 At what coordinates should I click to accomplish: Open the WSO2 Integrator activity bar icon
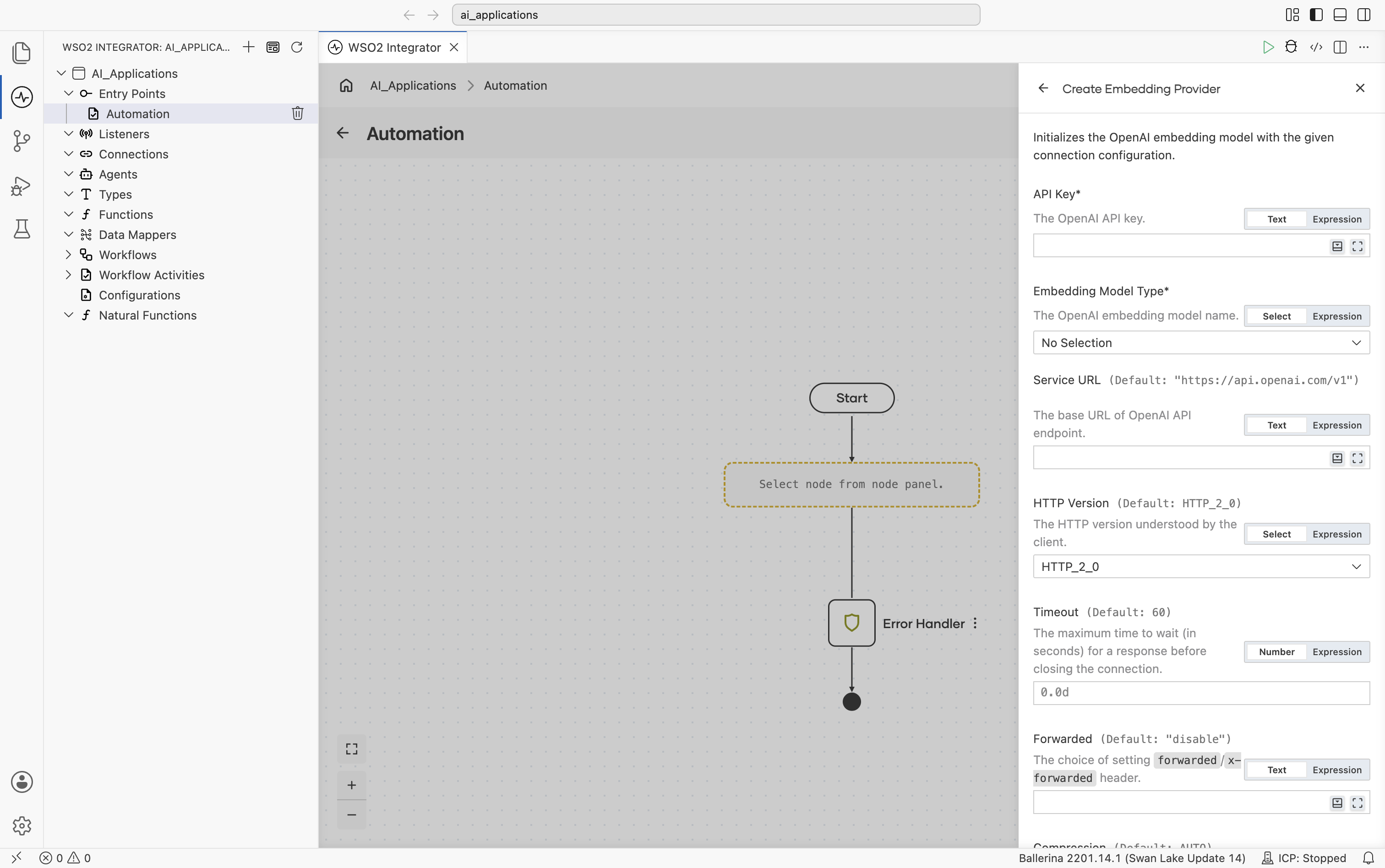pyautogui.click(x=22, y=97)
